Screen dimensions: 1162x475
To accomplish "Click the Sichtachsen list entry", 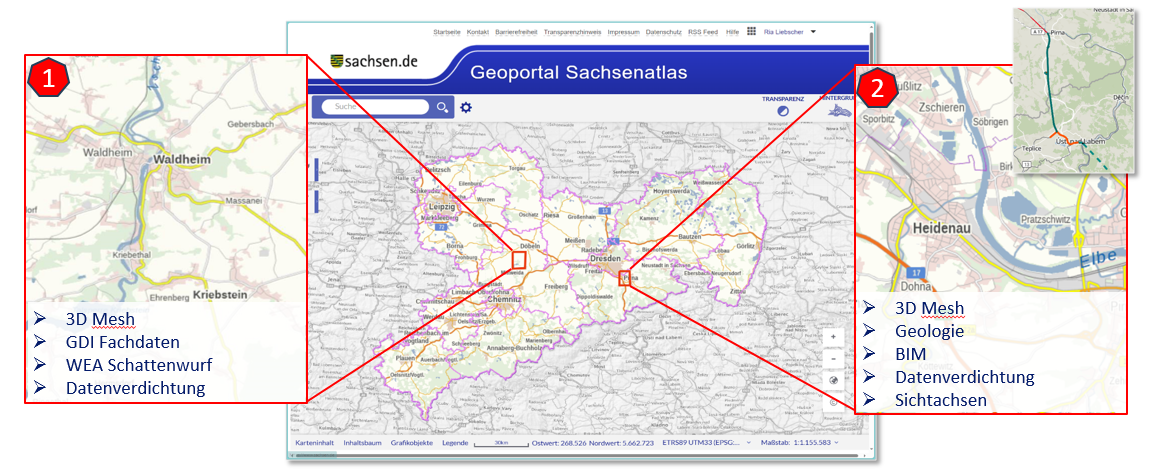I will (x=940, y=400).
